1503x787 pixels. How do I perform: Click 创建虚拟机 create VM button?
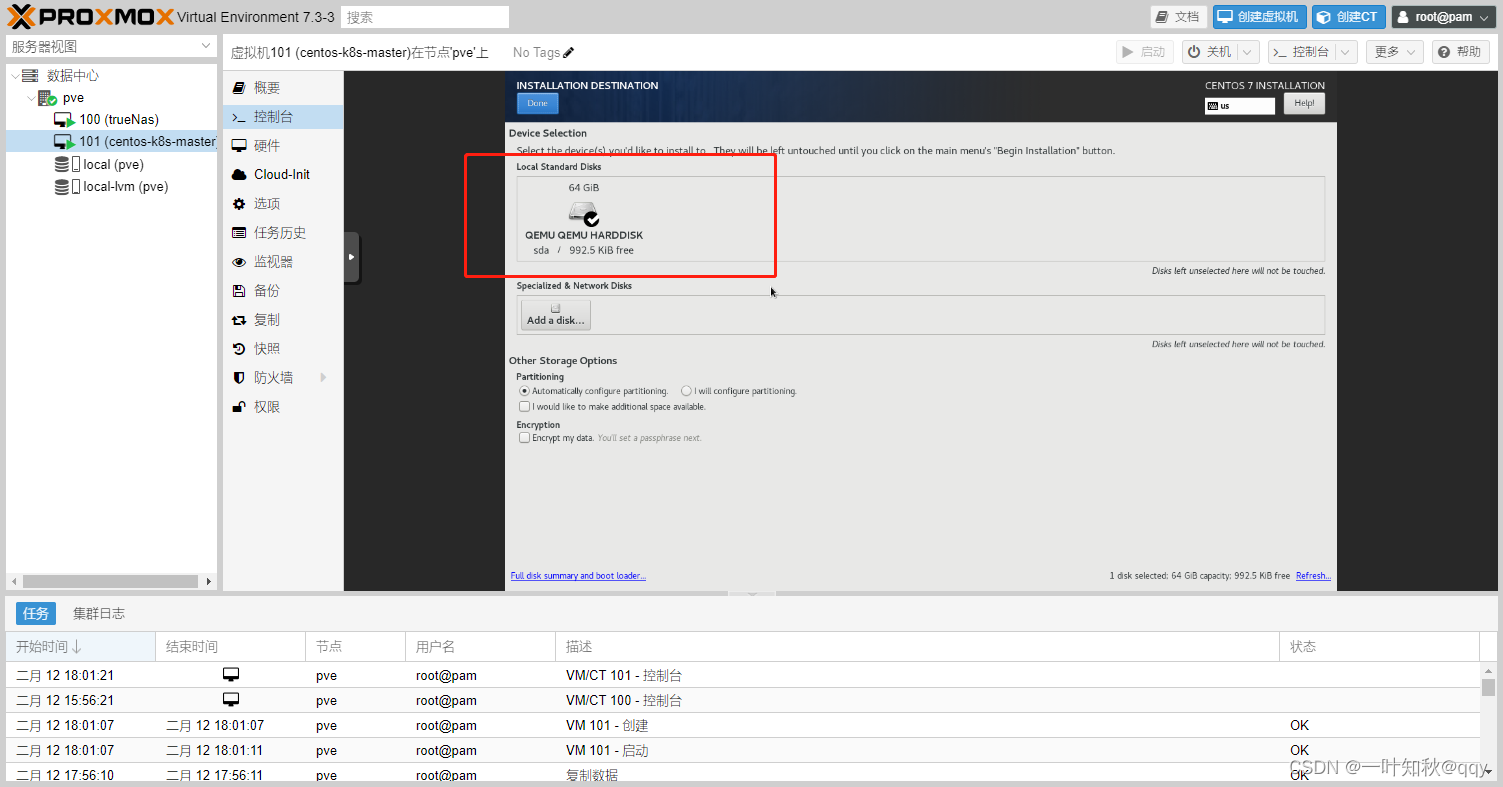[1259, 17]
